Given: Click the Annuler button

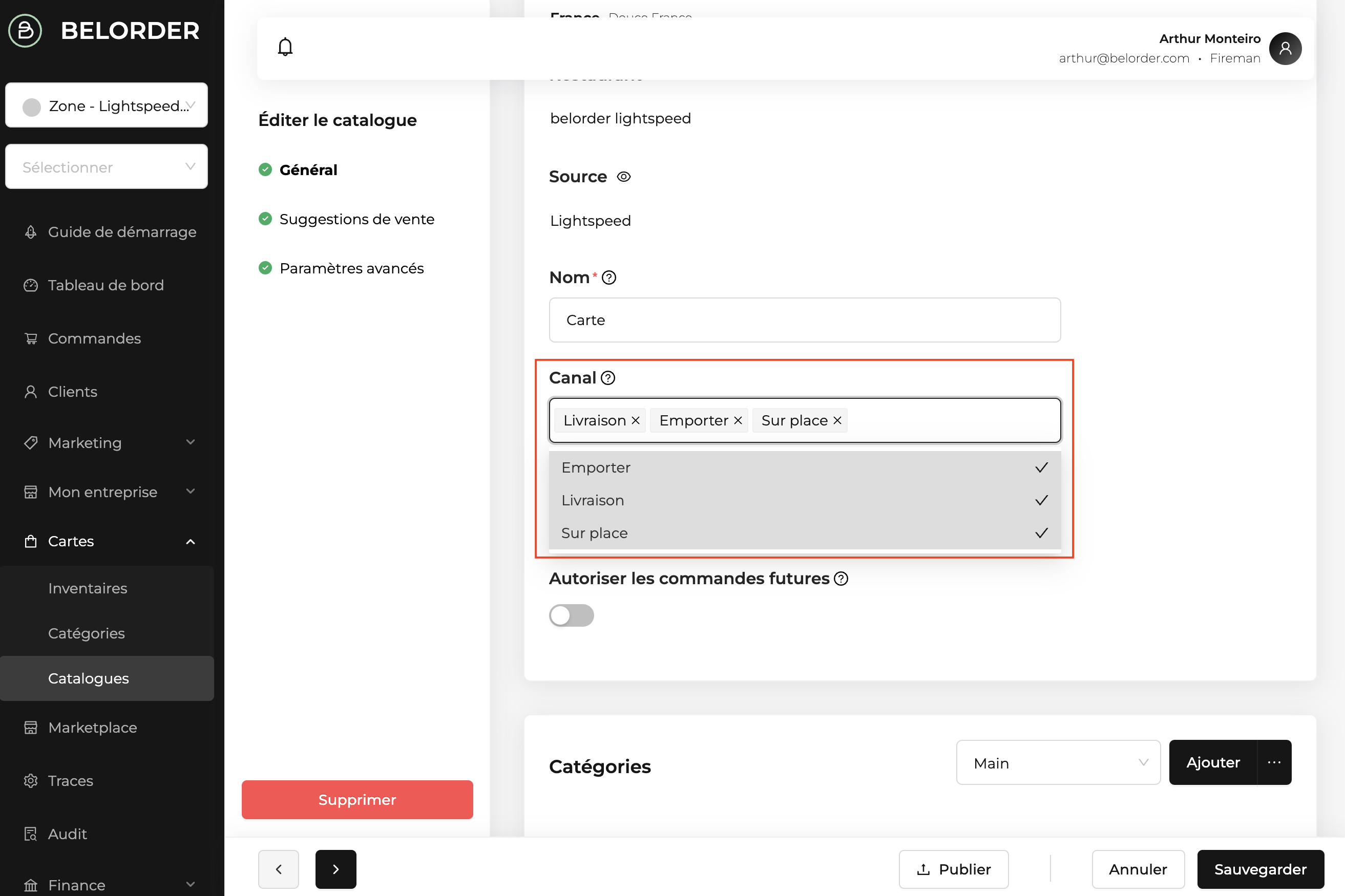Looking at the screenshot, I should point(1138,869).
